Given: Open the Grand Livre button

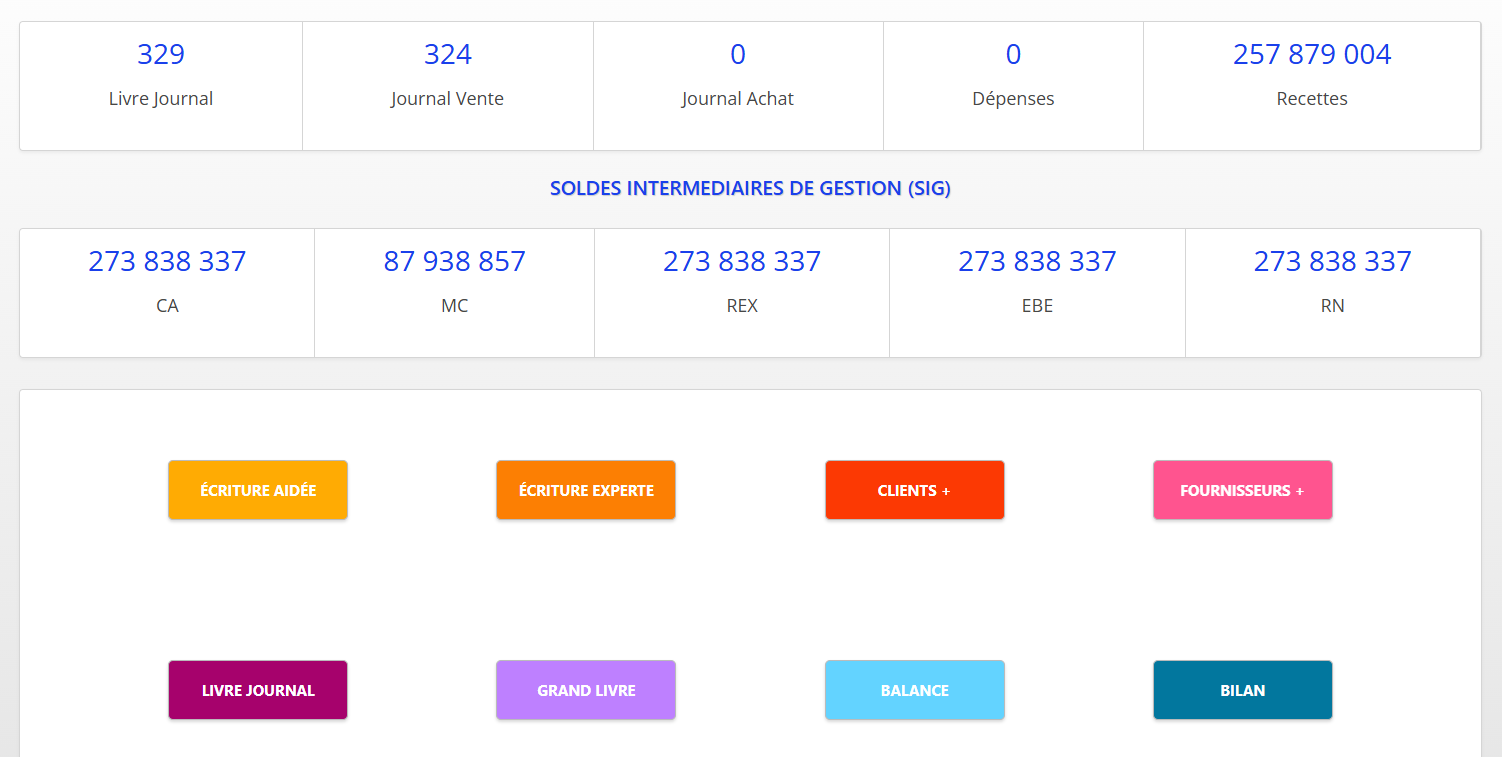Looking at the screenshot, I should [x=586, y=690].
